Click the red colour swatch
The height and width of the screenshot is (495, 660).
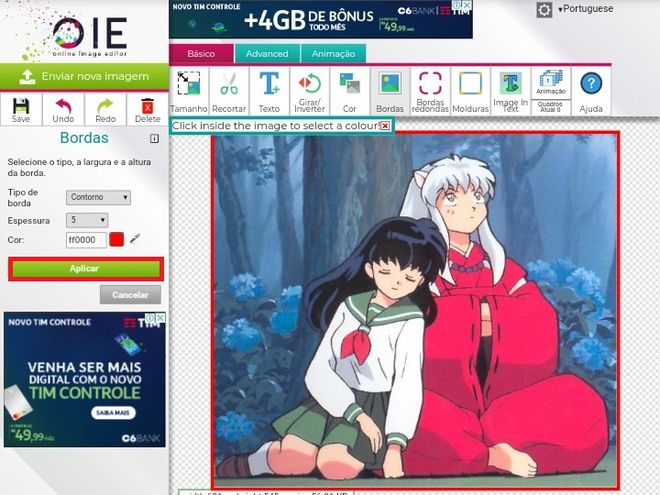point(117,240)
